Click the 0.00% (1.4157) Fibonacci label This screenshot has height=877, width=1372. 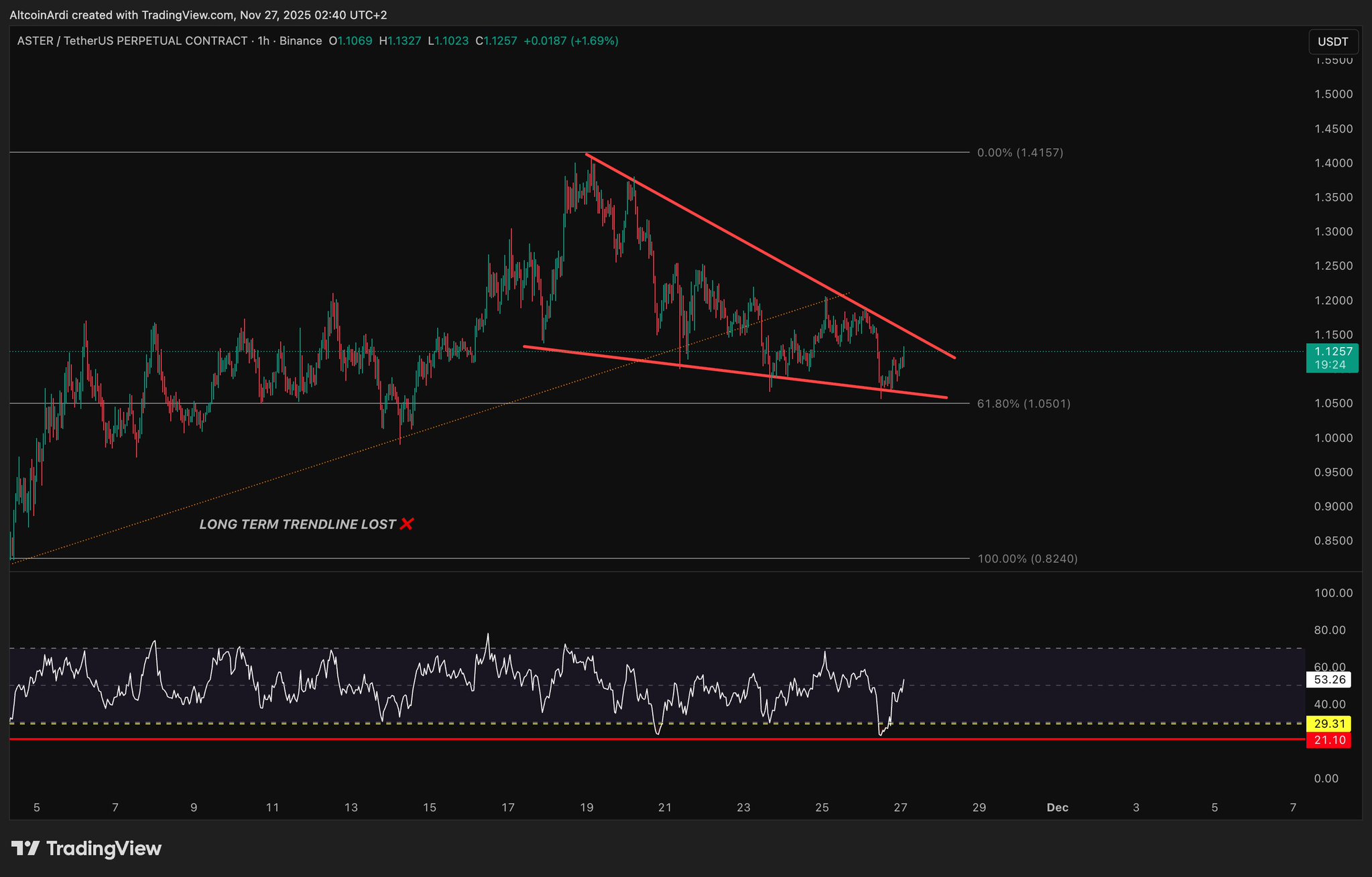(1019, 153)
